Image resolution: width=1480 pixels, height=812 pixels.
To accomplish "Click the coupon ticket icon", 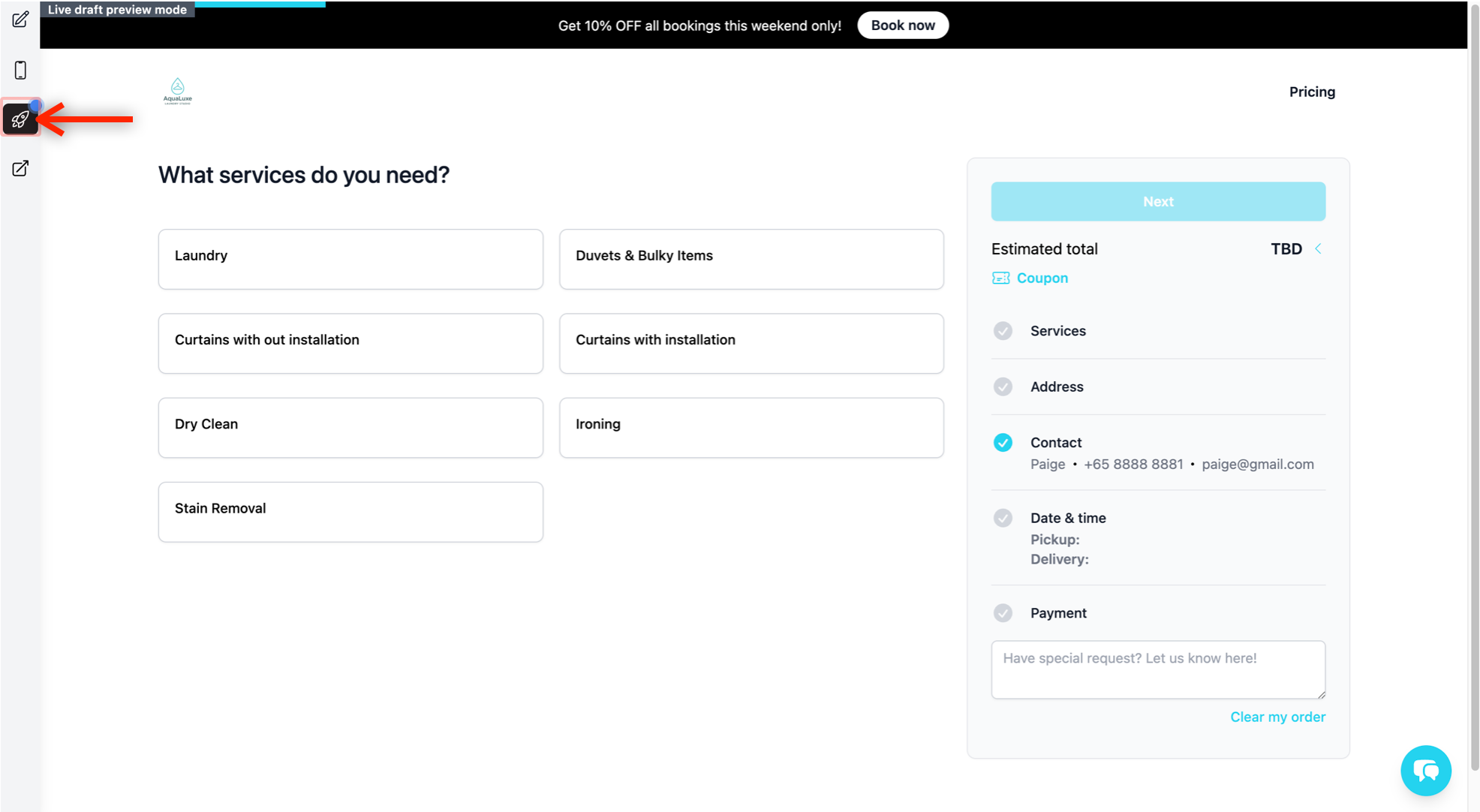I will click(x=1000, y=278).
